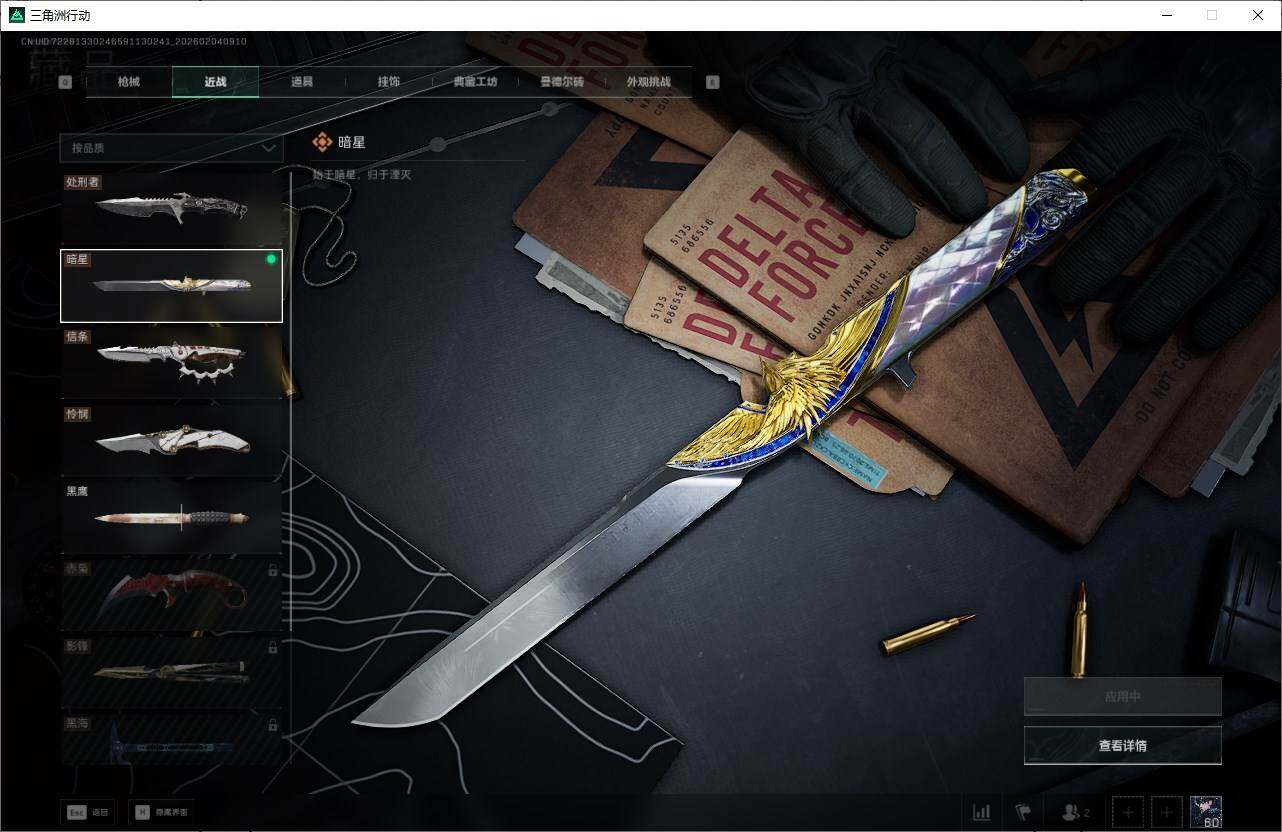
Task: Click the first plus teammate slot
Action: coord(1127,812)
